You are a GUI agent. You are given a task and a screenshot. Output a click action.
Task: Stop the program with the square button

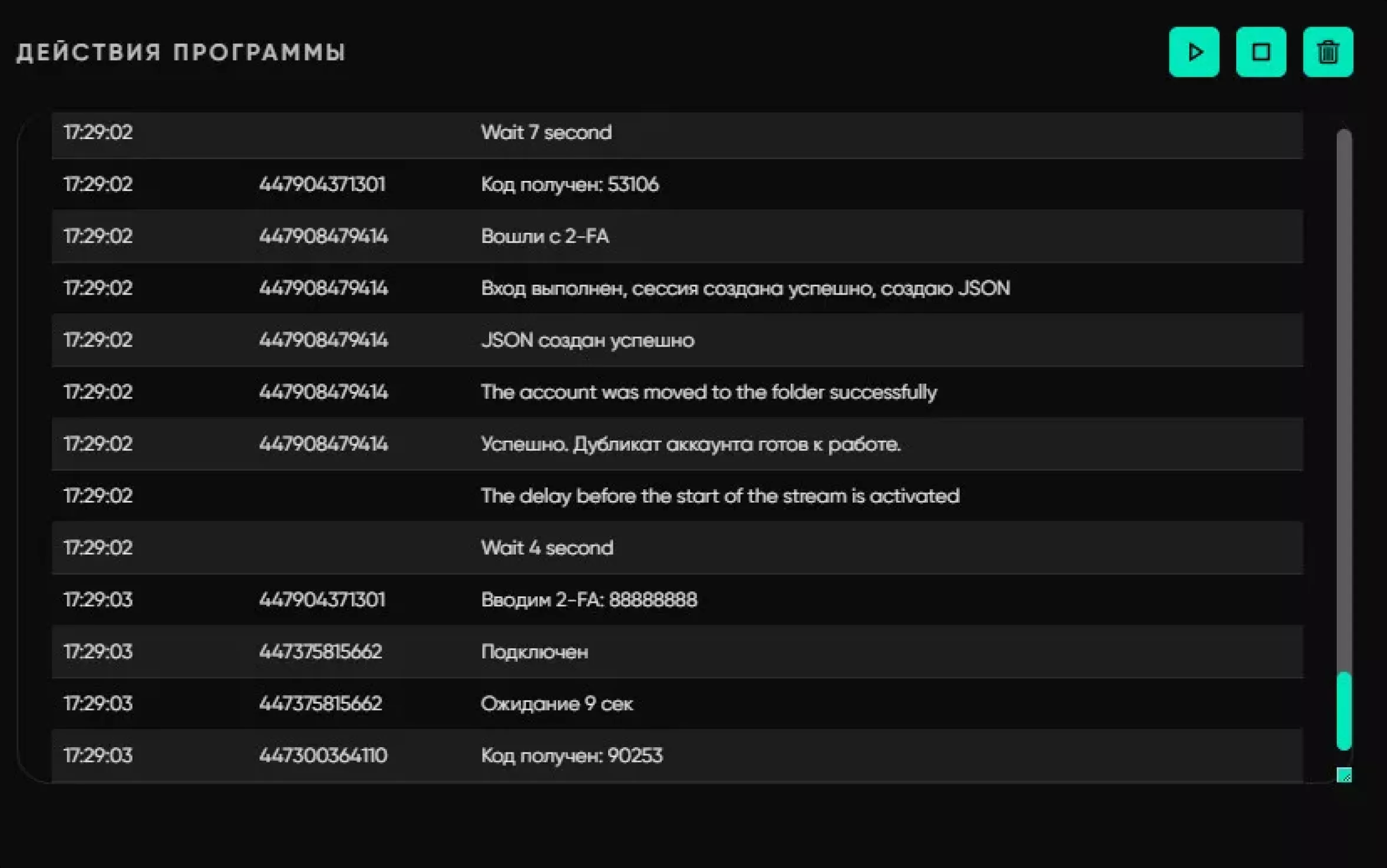click(x=1261, y=52)
